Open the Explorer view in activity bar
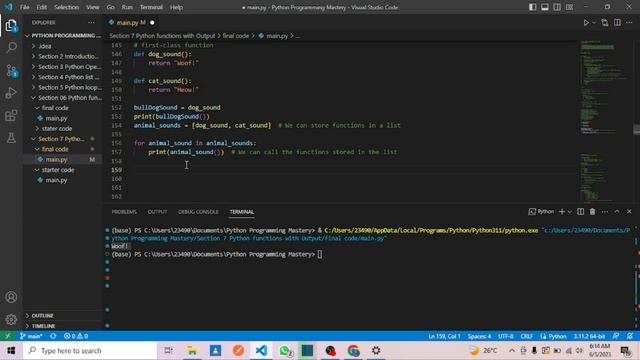640x360 pixels. click(11, 26)
